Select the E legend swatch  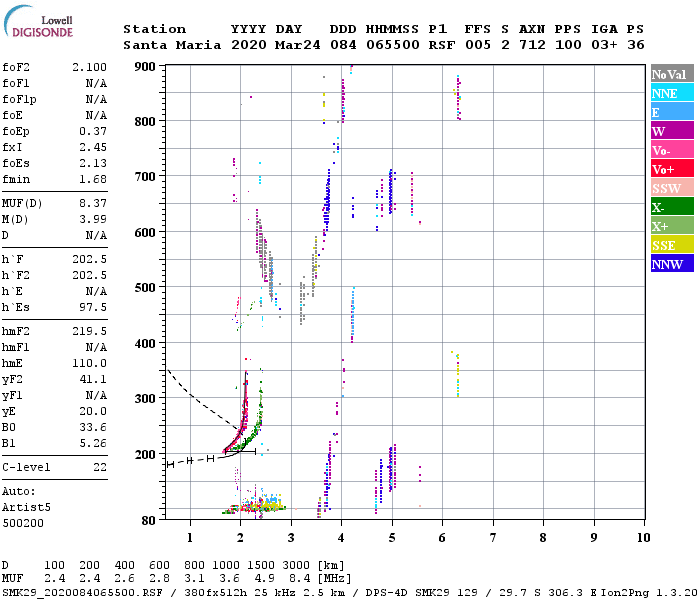tap(672, 112)
